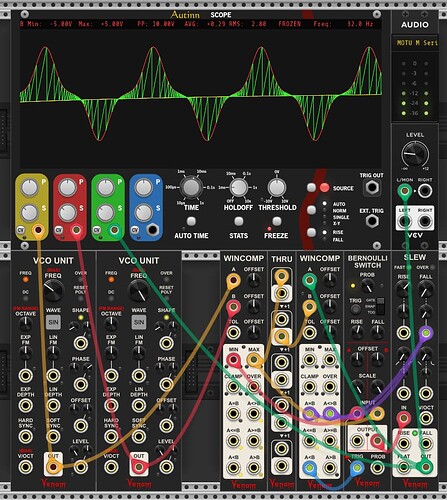Toggle the RISE/FALL trigger edge button
447x500 pixels.
point(311,232)
